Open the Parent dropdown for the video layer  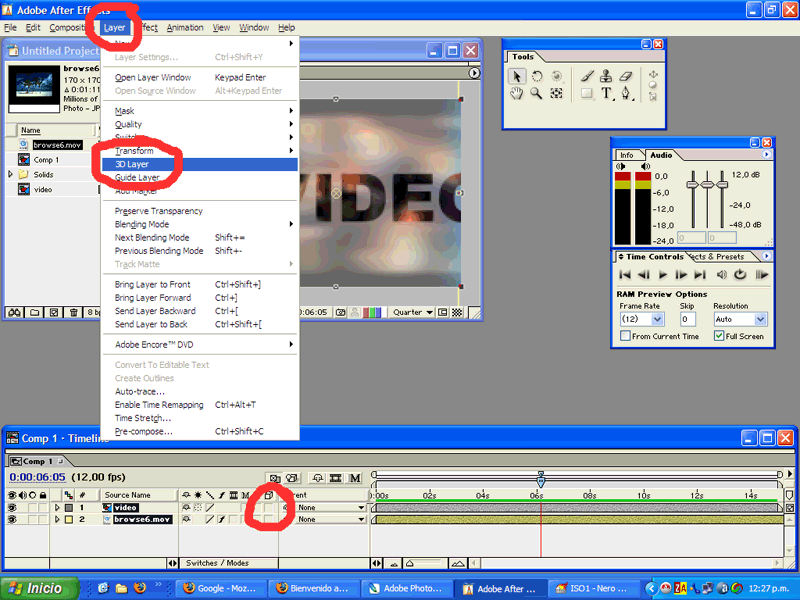(331, 508)
